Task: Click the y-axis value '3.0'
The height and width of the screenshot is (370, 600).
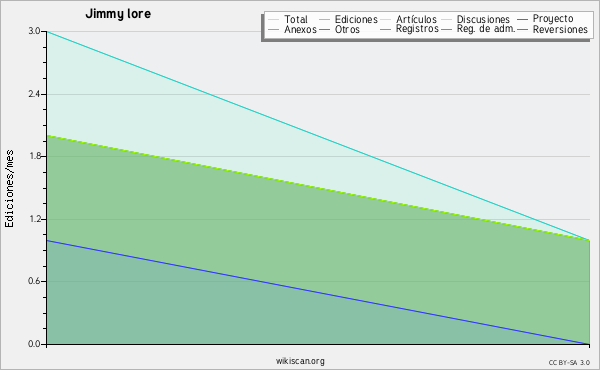Action: point(34,31)
